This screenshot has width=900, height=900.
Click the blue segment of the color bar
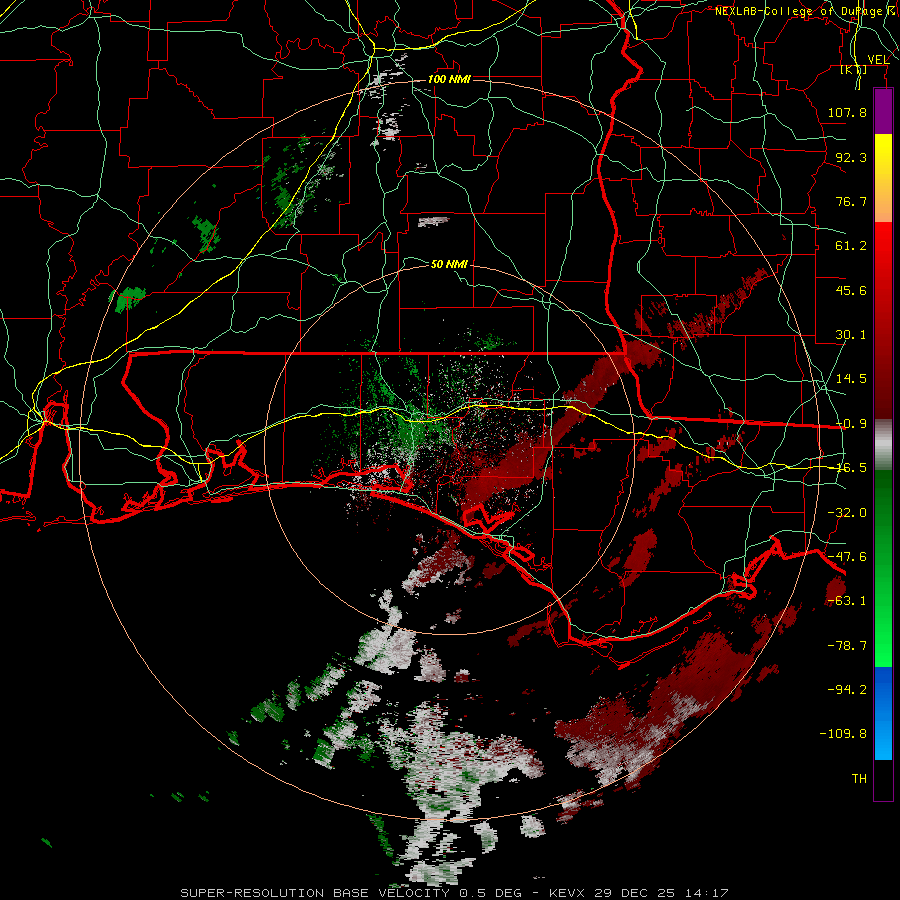[883, 713]
